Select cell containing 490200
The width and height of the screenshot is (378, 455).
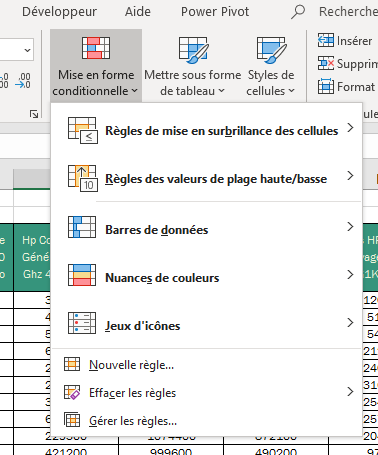click(276, 450)
